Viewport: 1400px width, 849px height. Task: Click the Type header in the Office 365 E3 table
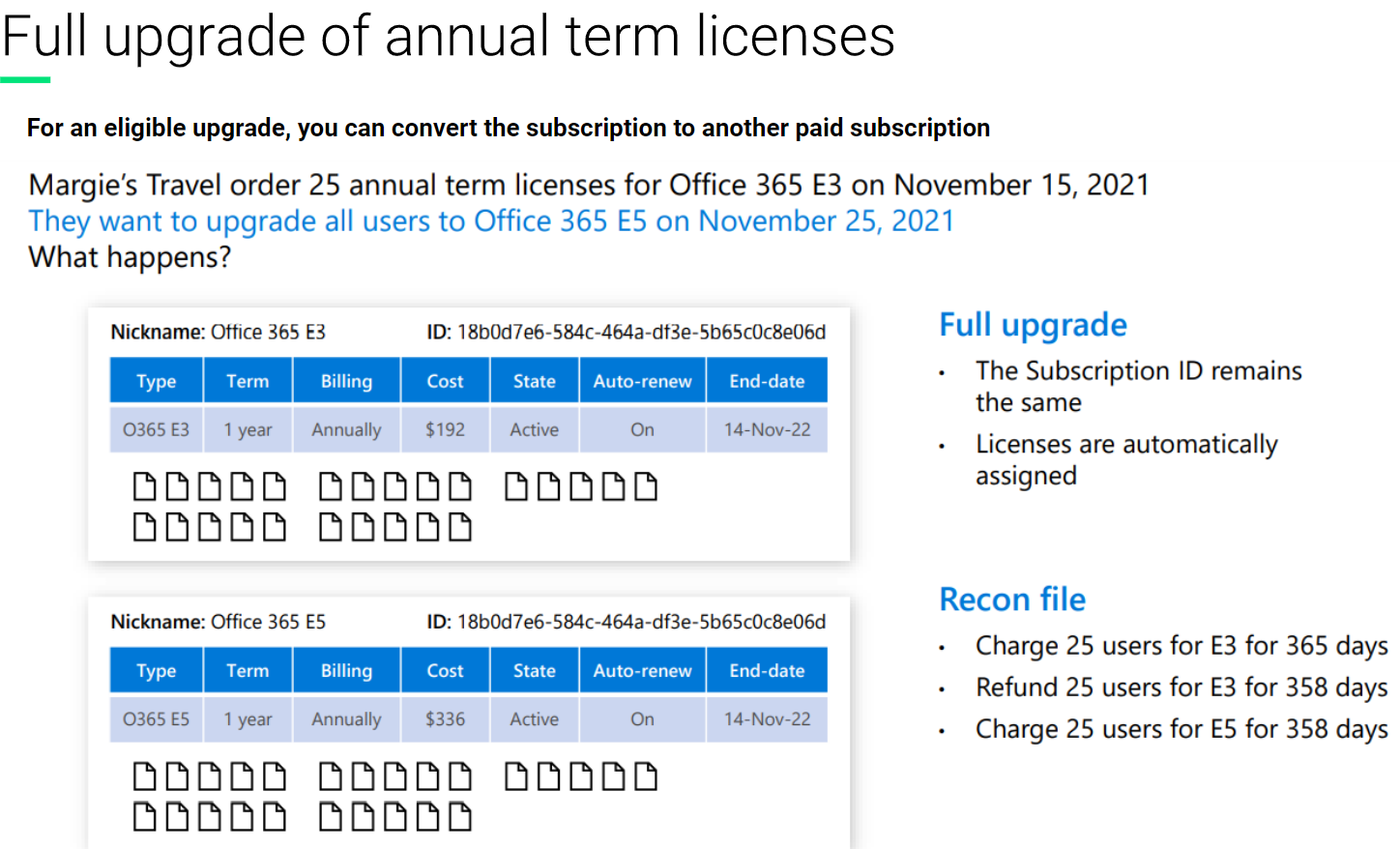tap(156, 380)
